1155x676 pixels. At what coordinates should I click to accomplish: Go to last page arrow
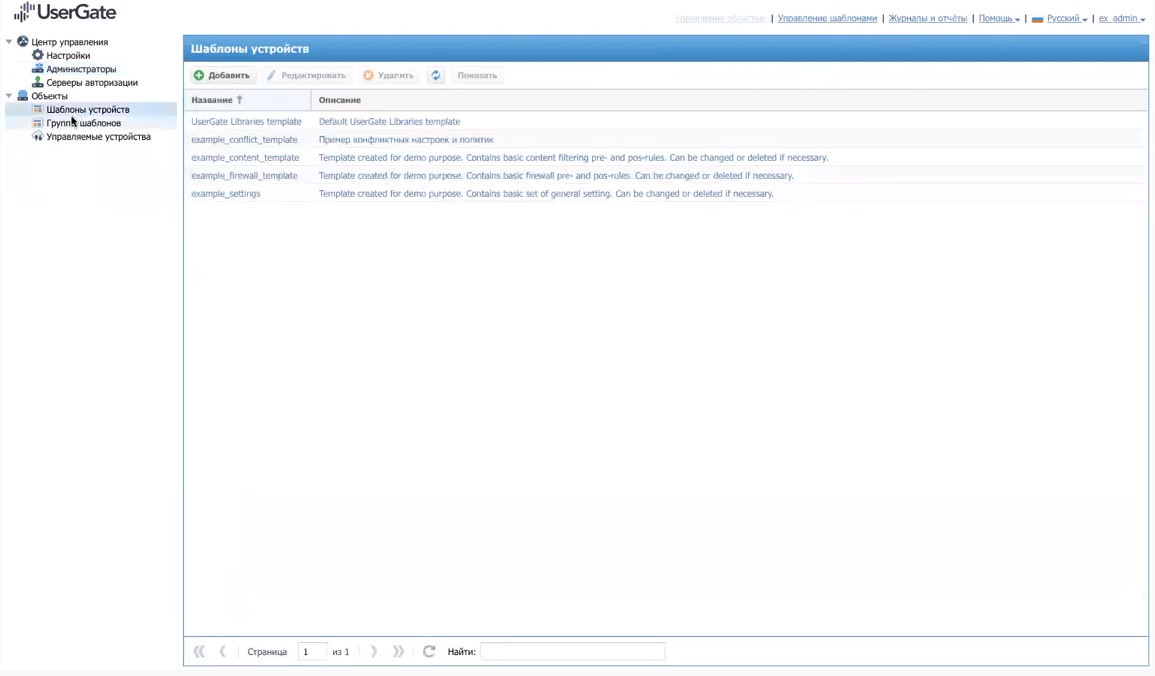[x=399, y=651]
